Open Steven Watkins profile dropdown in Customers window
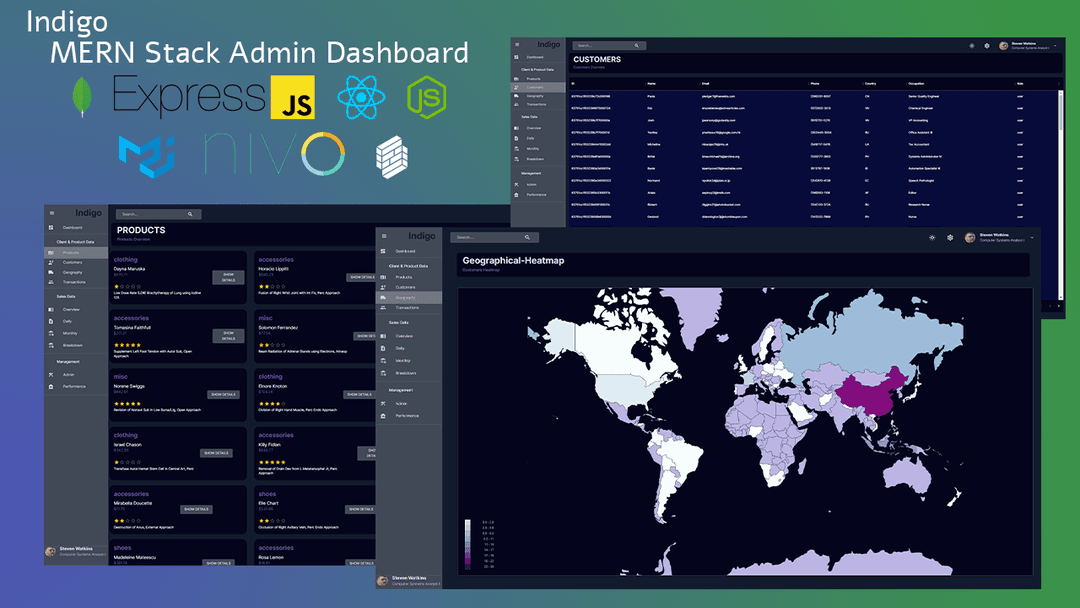Screen dimensions: 1080x608 pyautogui.click(x=1055, y=46)
